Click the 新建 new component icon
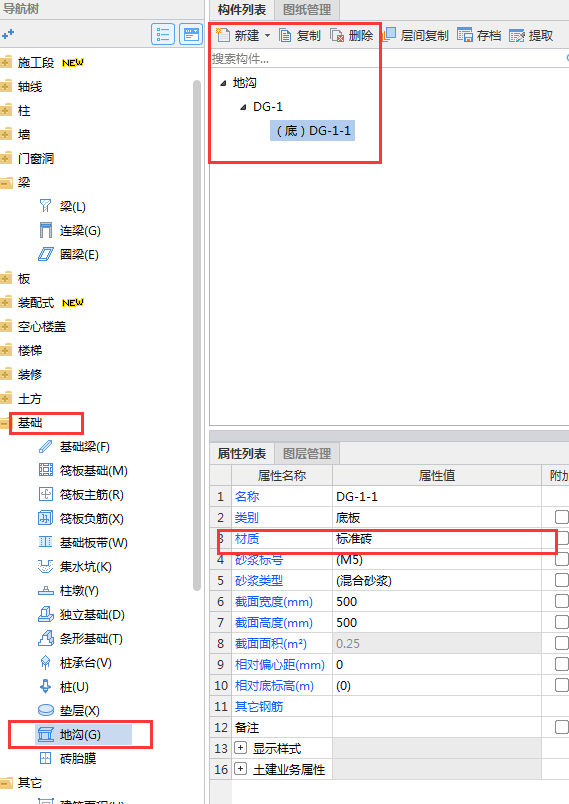569x804 pixels. [x=222, y=35]
